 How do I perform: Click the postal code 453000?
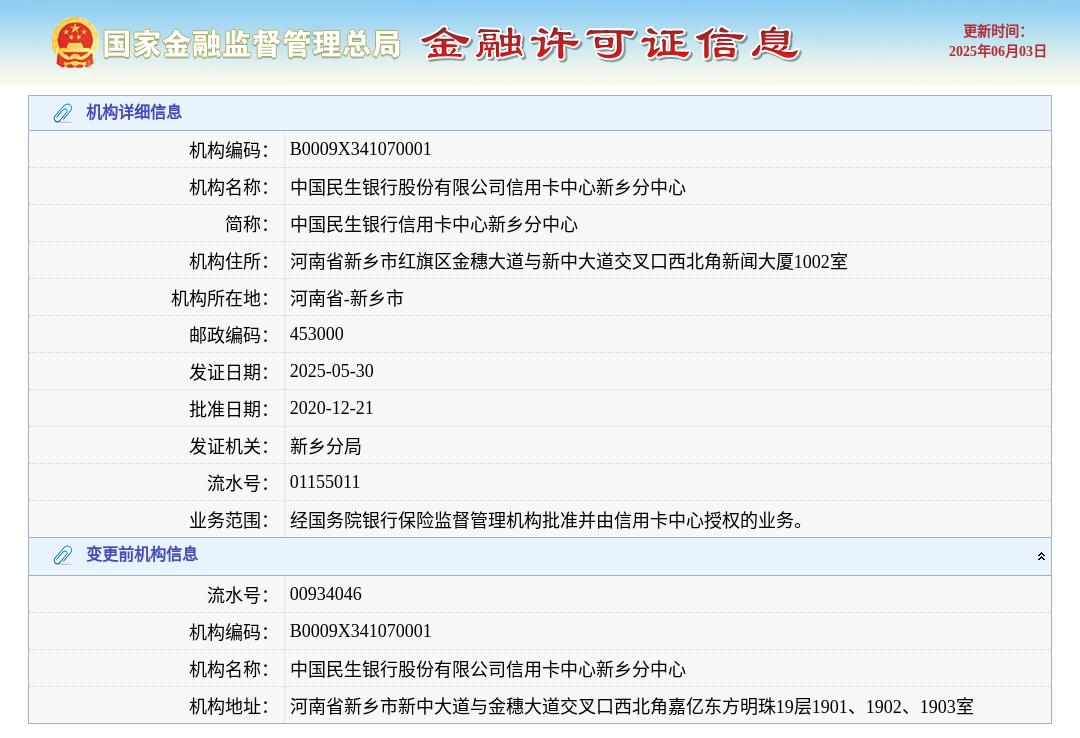(317, 334)
